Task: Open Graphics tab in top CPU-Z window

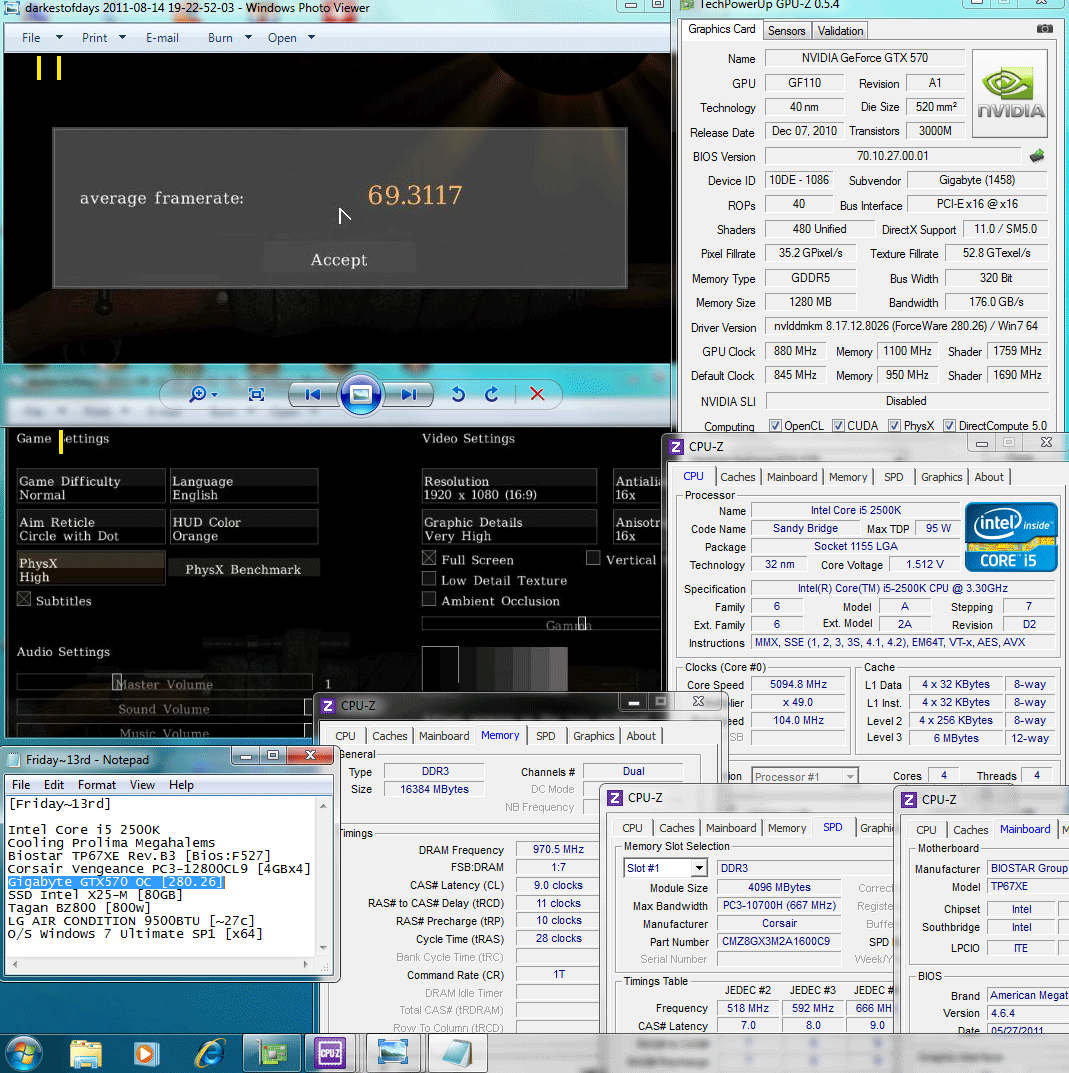Action: click(941, 477)
